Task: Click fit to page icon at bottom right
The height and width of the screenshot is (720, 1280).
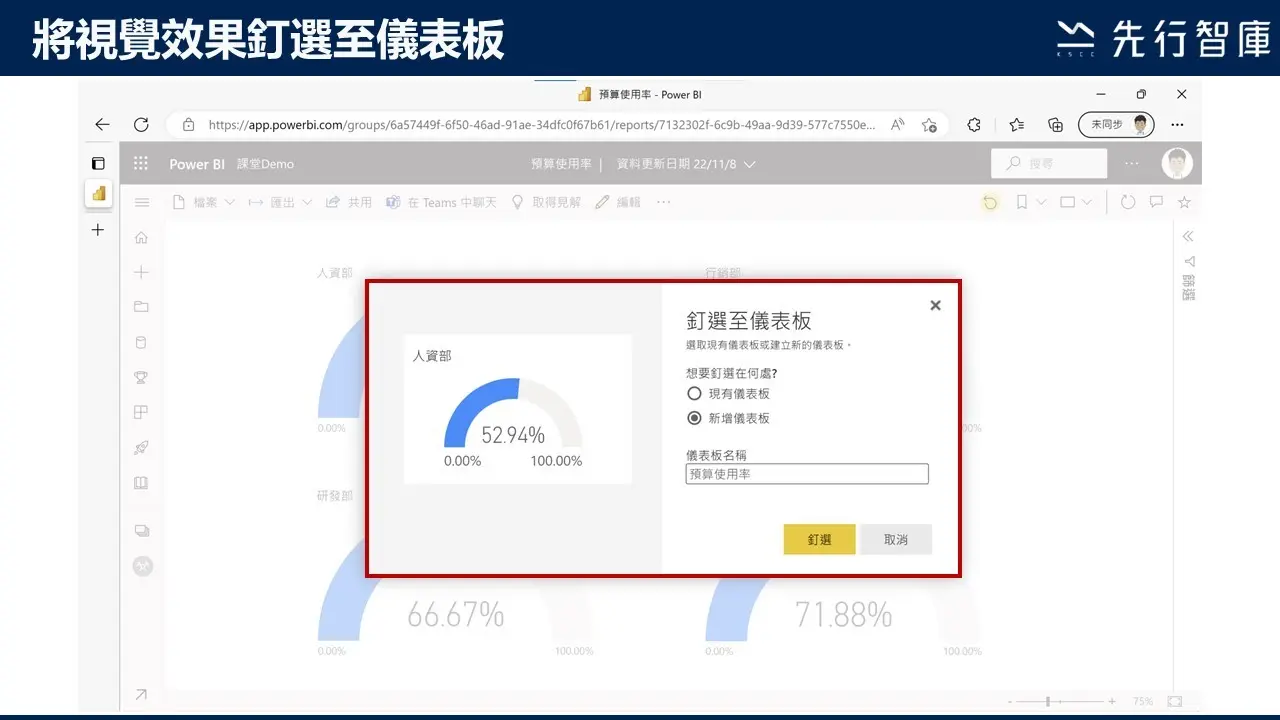Action: (1174, 702)
